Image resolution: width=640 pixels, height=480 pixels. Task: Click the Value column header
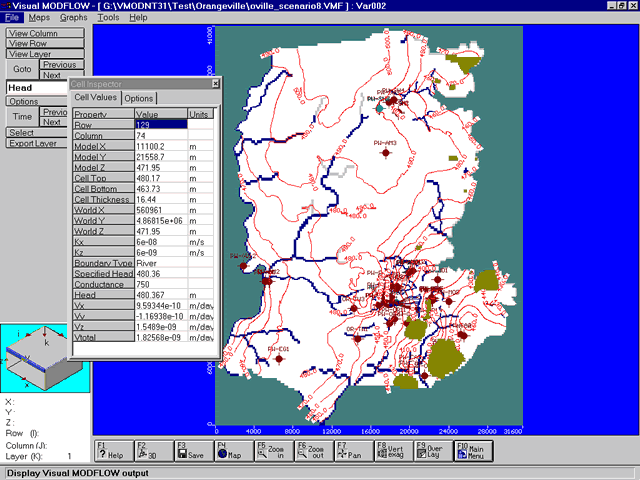pyautogui.click(x=161, y=114)
